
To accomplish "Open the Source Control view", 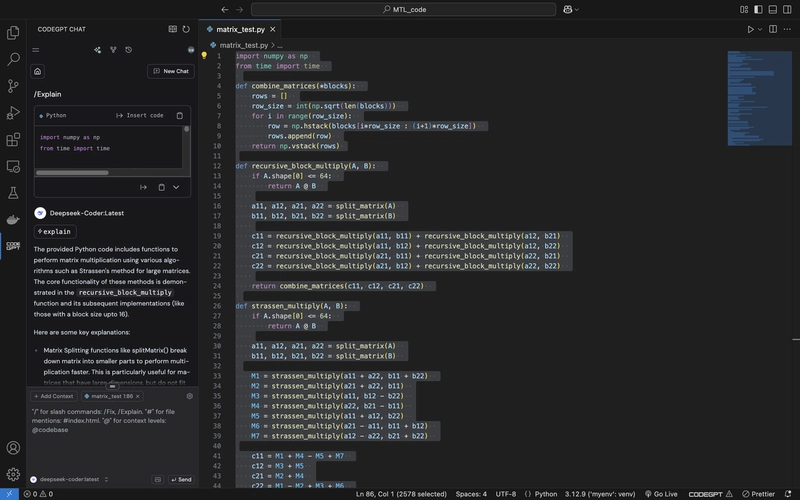I will (13, 86).
